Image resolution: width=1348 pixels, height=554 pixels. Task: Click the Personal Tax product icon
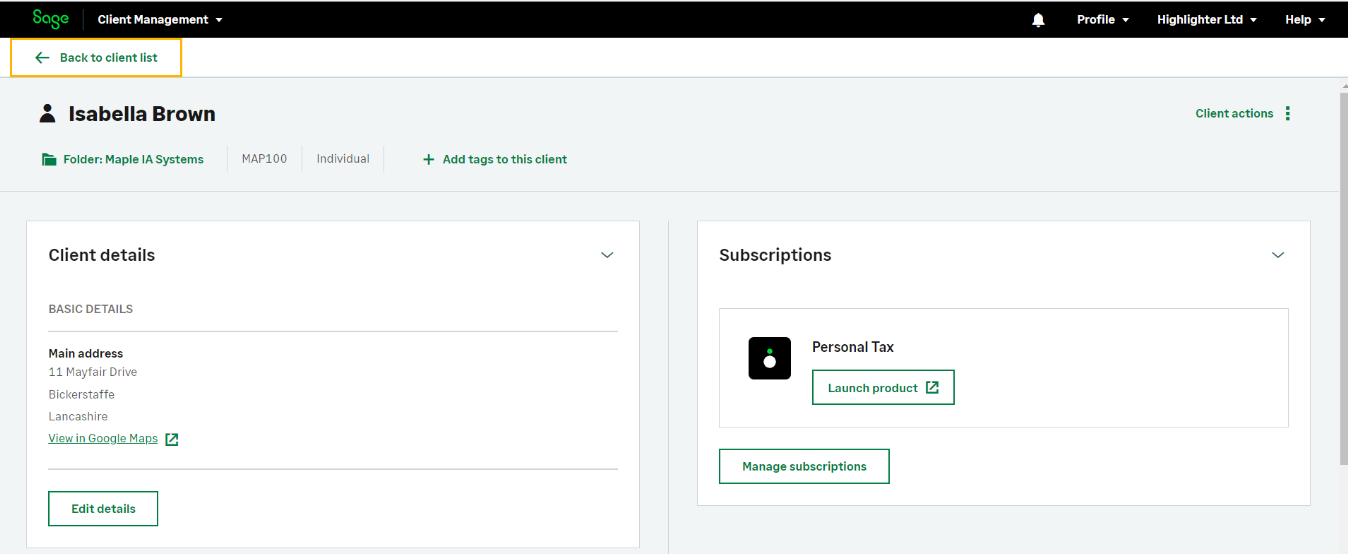pos(769,358)
